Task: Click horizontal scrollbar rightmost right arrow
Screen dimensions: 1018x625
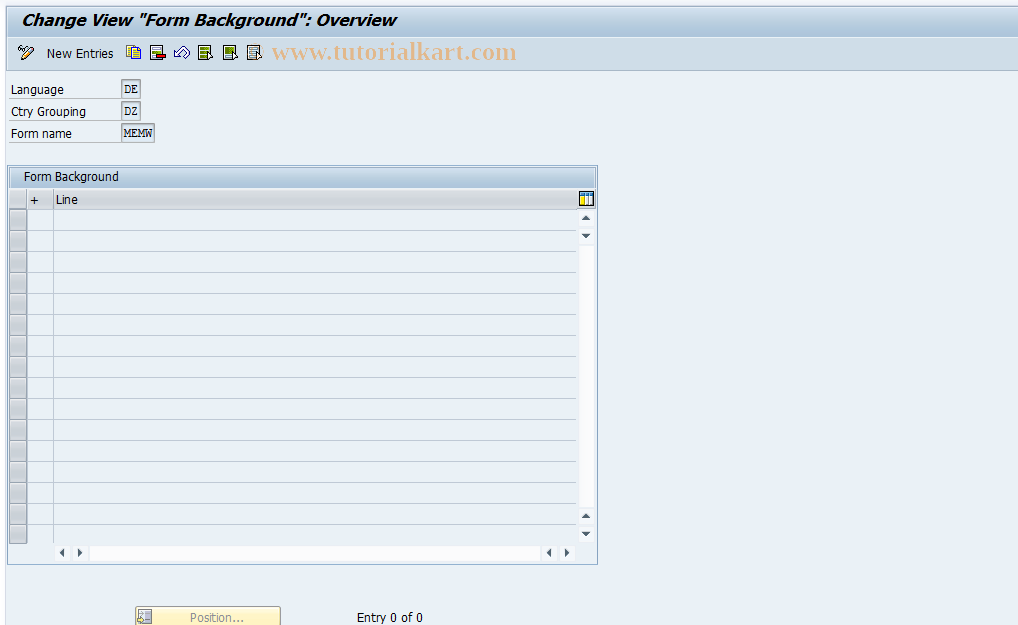Action: click(x=567, y=553)
